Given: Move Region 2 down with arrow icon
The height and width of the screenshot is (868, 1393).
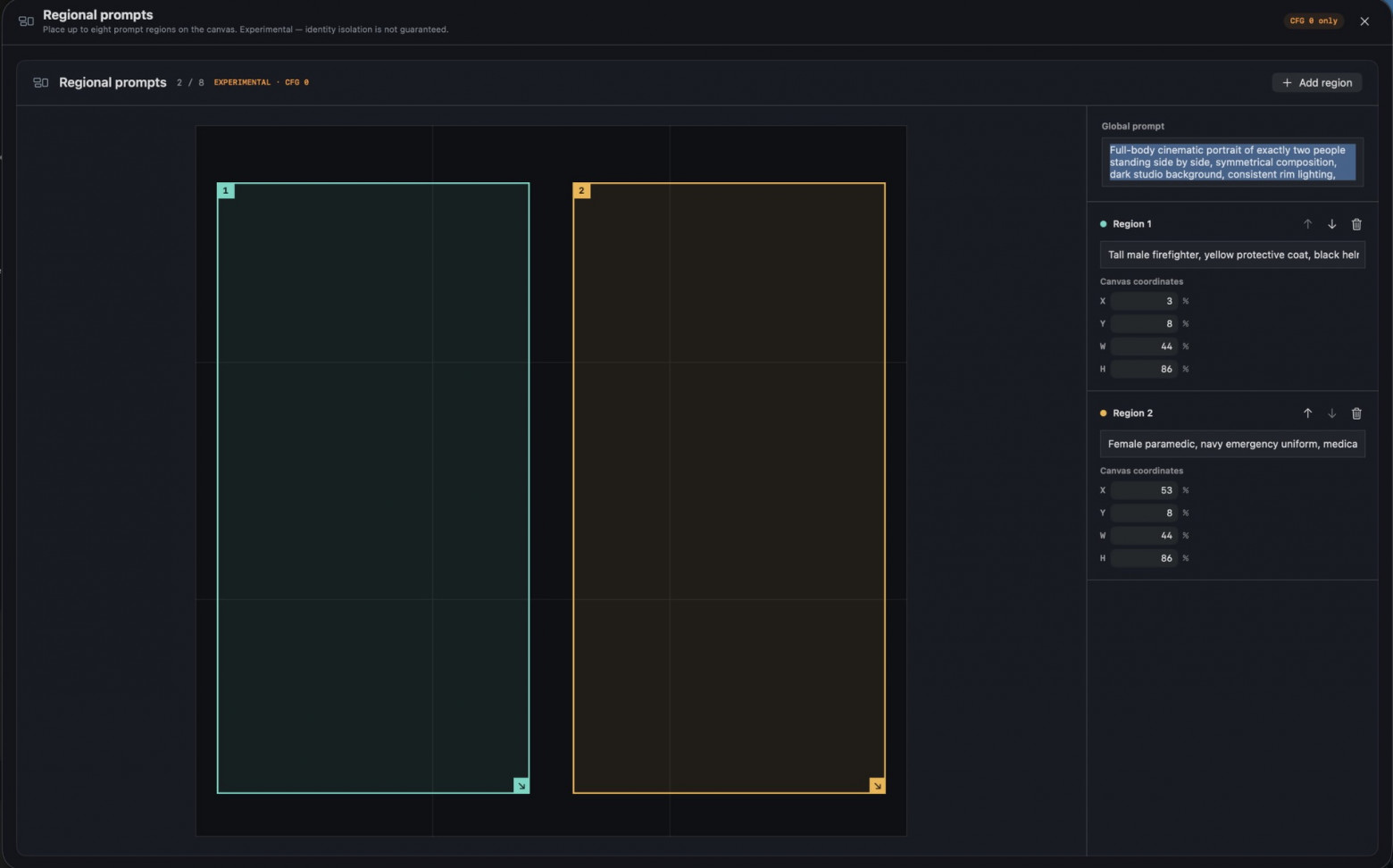Looking at the screenshot, I should click(1331, 413).
